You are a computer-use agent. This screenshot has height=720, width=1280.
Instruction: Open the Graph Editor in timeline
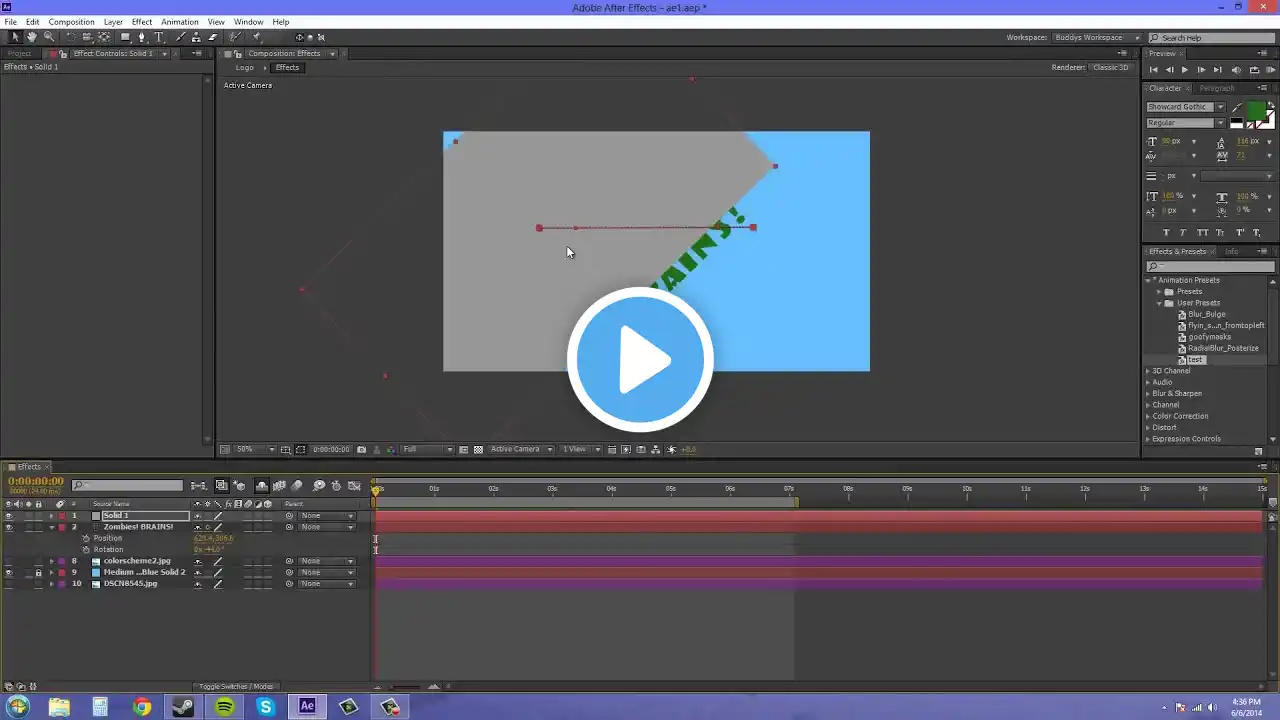coord(354,486)
